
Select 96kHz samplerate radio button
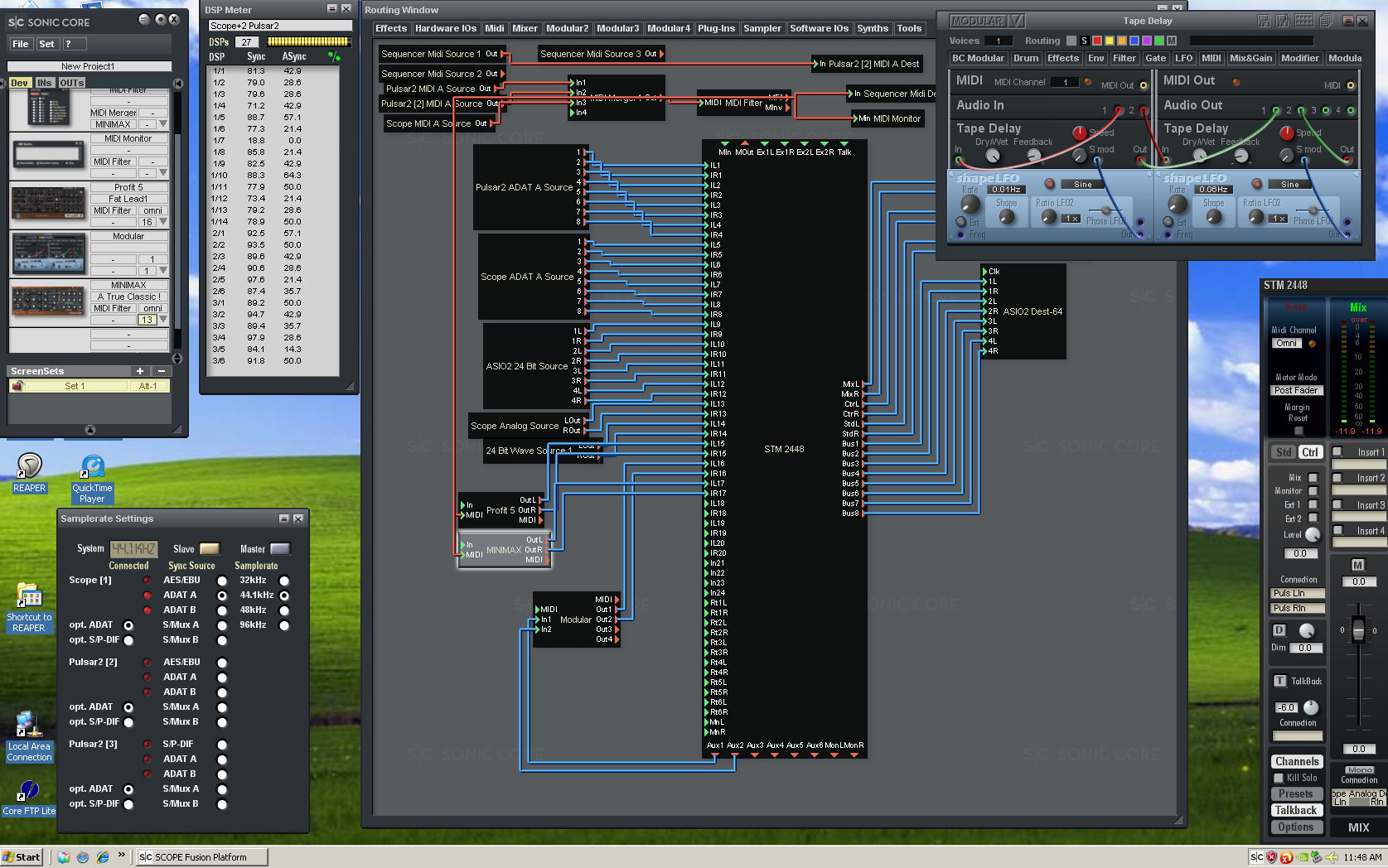tap(284, 625)
